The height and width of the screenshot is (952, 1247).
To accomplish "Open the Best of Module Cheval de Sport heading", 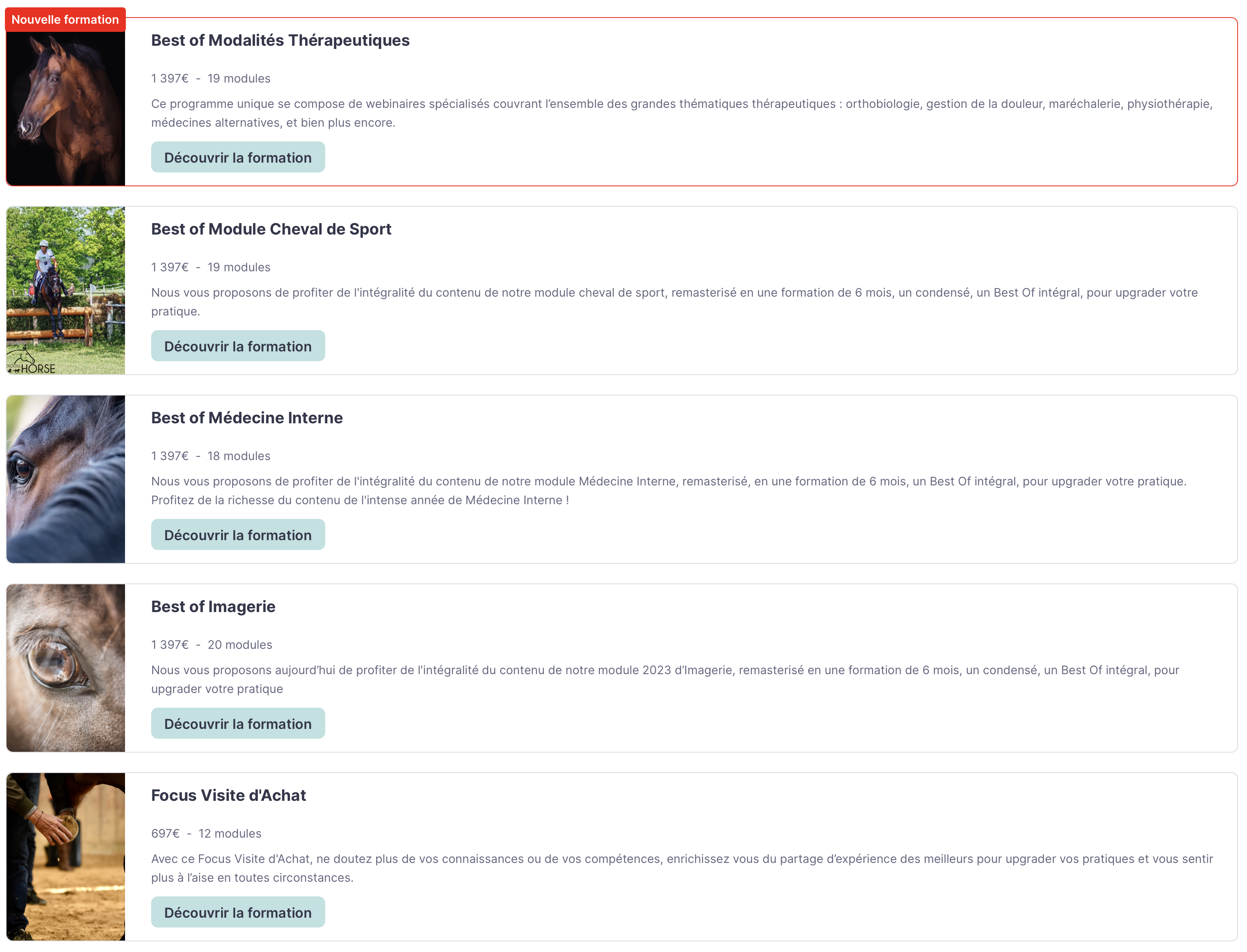I will click(x=271, y=229).
